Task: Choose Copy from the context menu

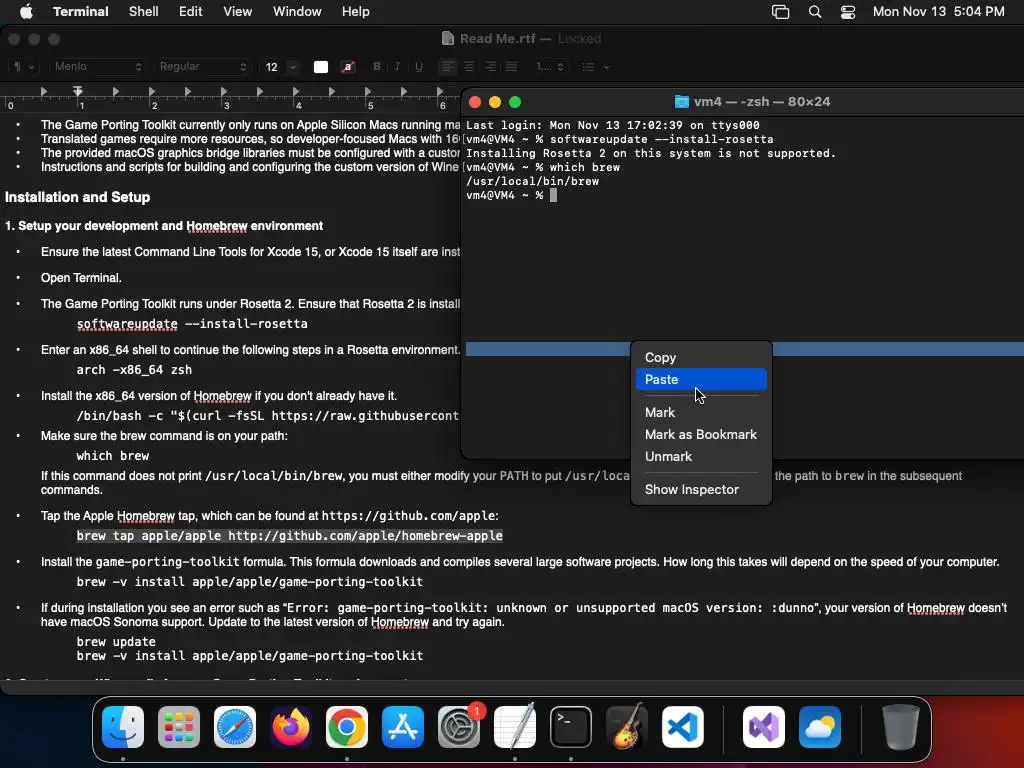Action: pos(701,357)
